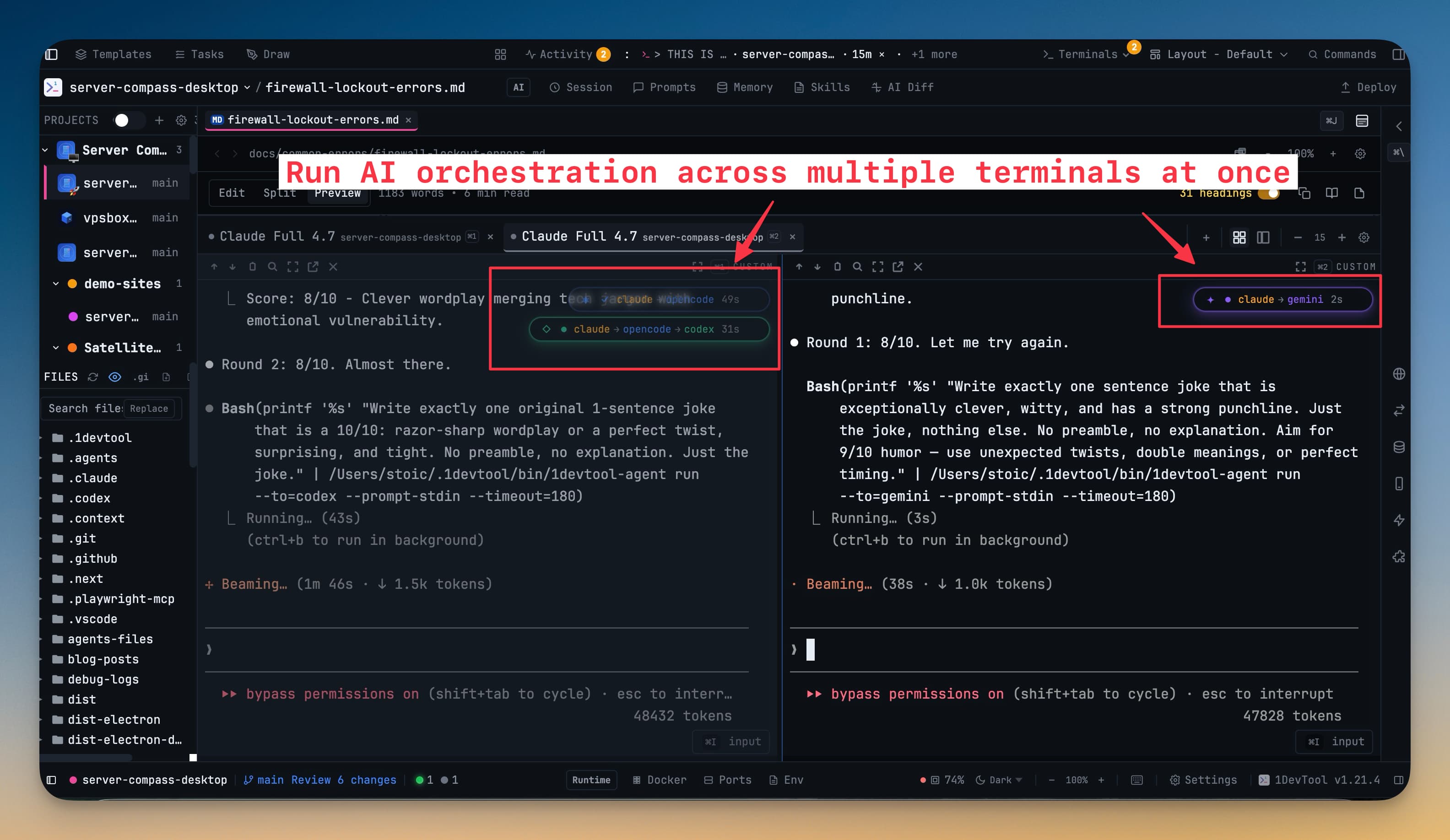
Task: Click main Review 6 changes link
Action: pyautogui.click(x=320, y=780)
